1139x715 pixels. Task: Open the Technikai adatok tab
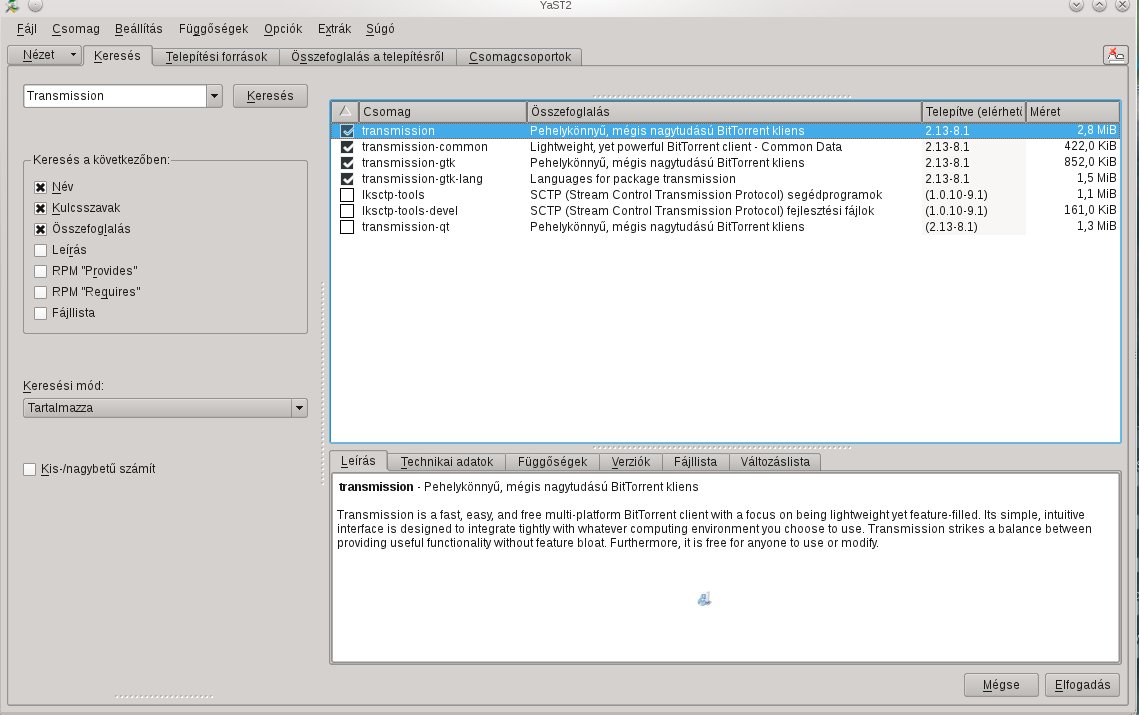(x=447, y=461)
